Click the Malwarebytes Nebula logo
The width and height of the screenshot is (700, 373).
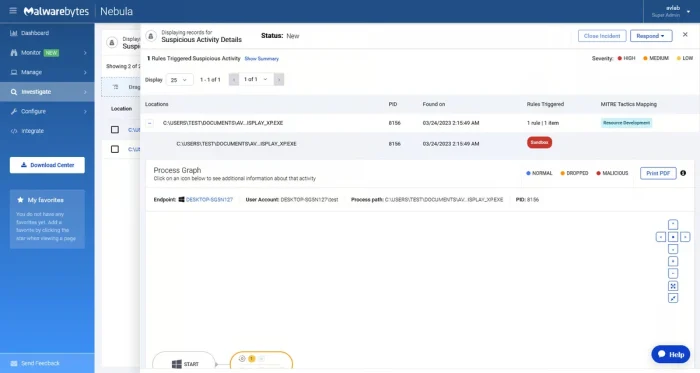point(78,11)
